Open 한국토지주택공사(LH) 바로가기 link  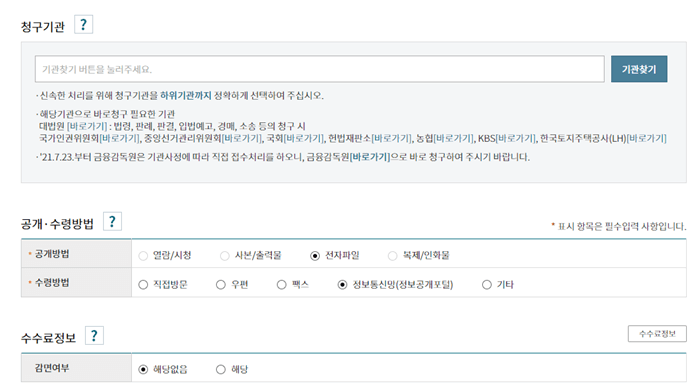[x=646, y=138]
